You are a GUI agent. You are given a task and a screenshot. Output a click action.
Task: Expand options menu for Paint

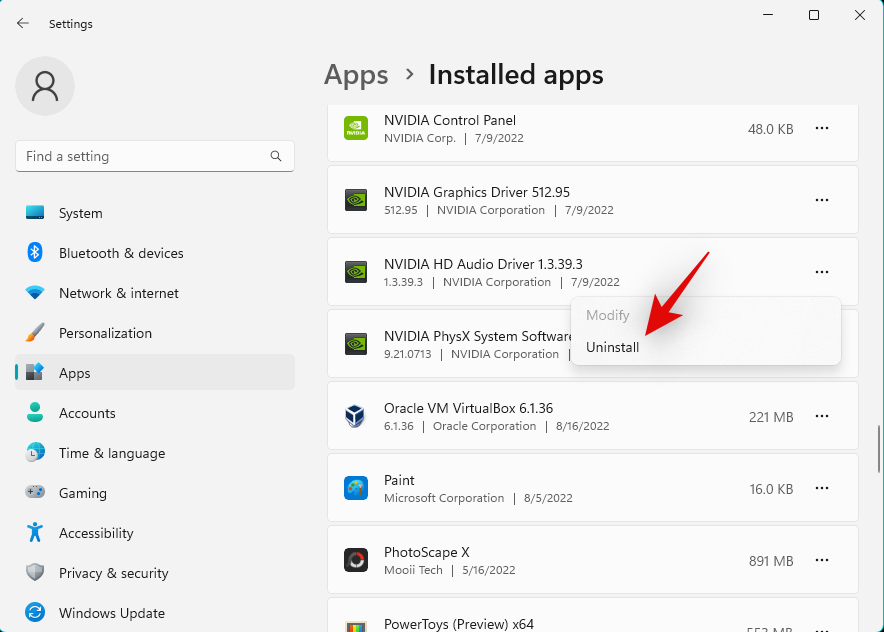coord(822,488)
